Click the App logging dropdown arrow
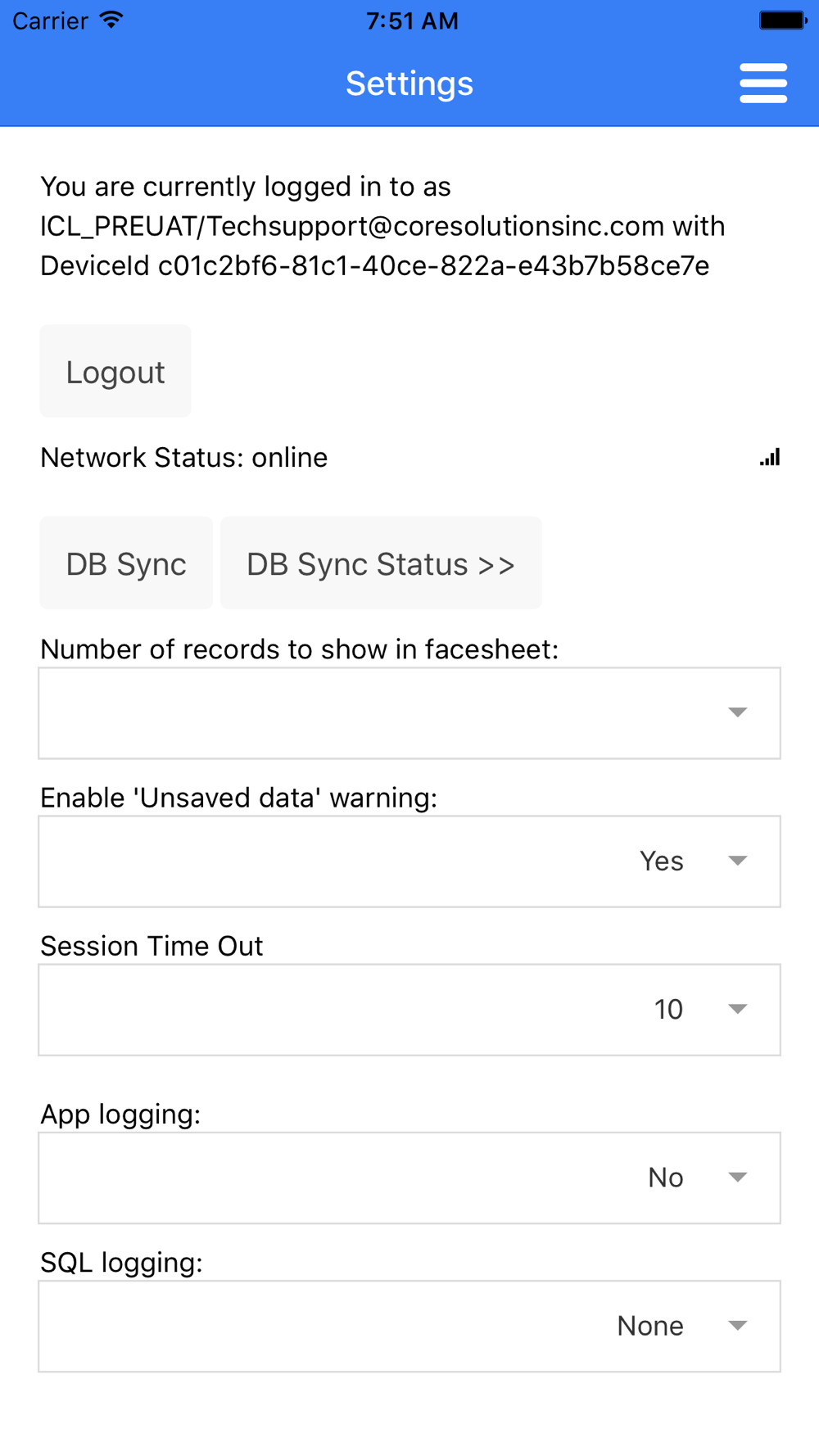The image size is (819, 1456). pyautogui.click(x=738, y=1178)
